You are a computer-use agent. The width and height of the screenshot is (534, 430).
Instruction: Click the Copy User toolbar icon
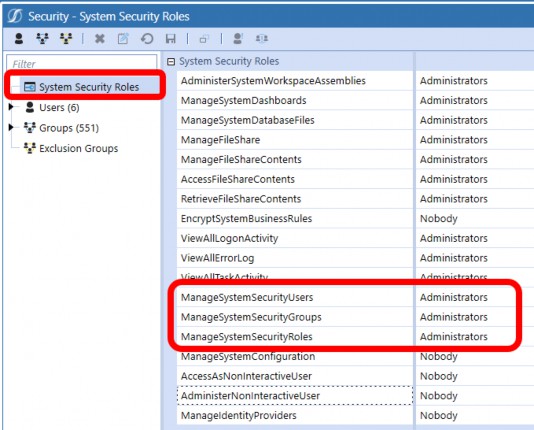(238, 38)
